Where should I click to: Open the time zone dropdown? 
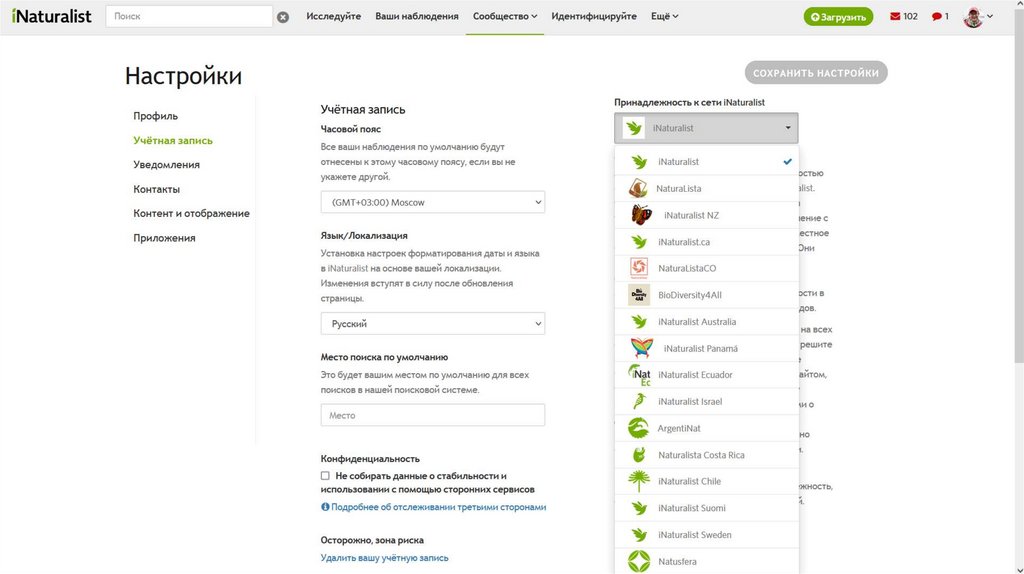[x=432, y=202]
